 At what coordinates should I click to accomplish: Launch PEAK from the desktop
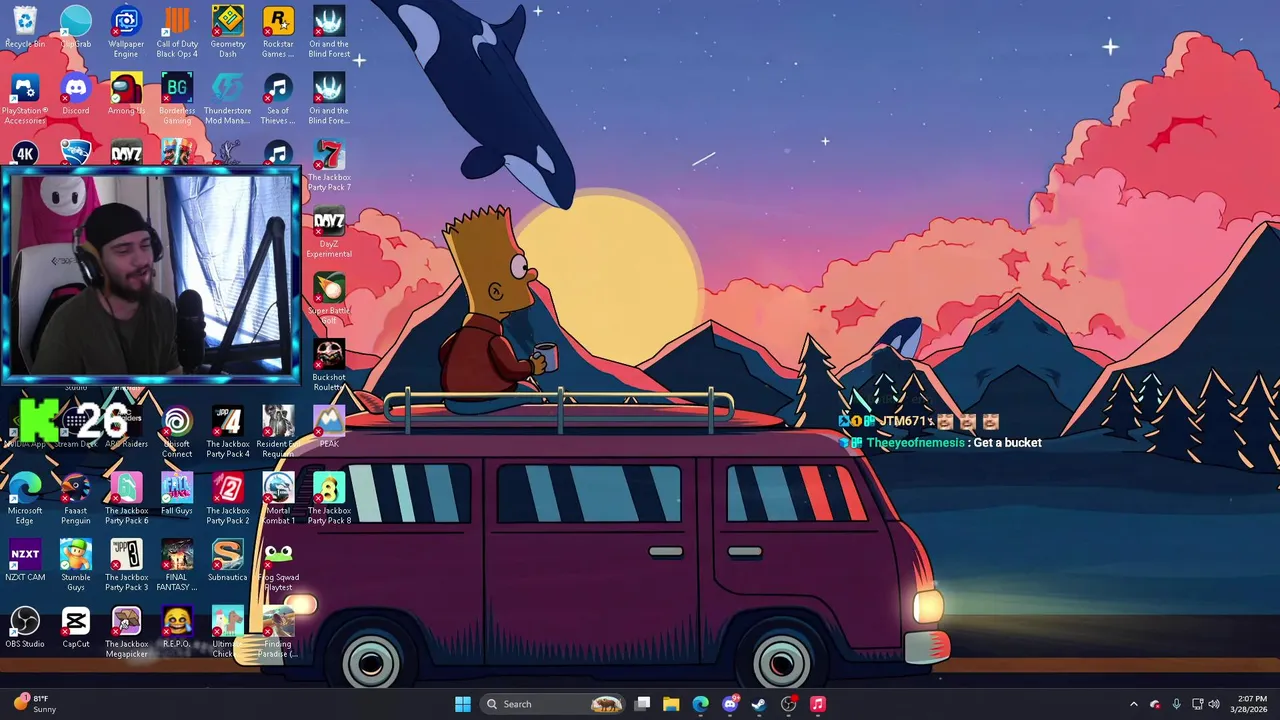(x=329, y=427)
